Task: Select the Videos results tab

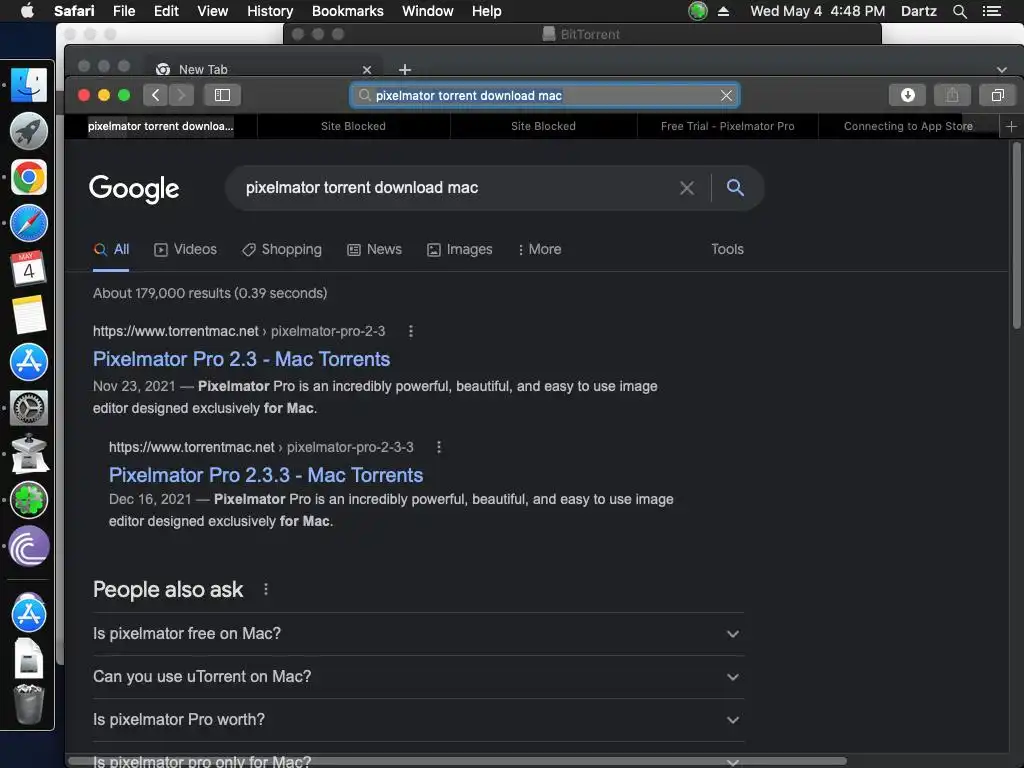Action: [x=185, y=249]
